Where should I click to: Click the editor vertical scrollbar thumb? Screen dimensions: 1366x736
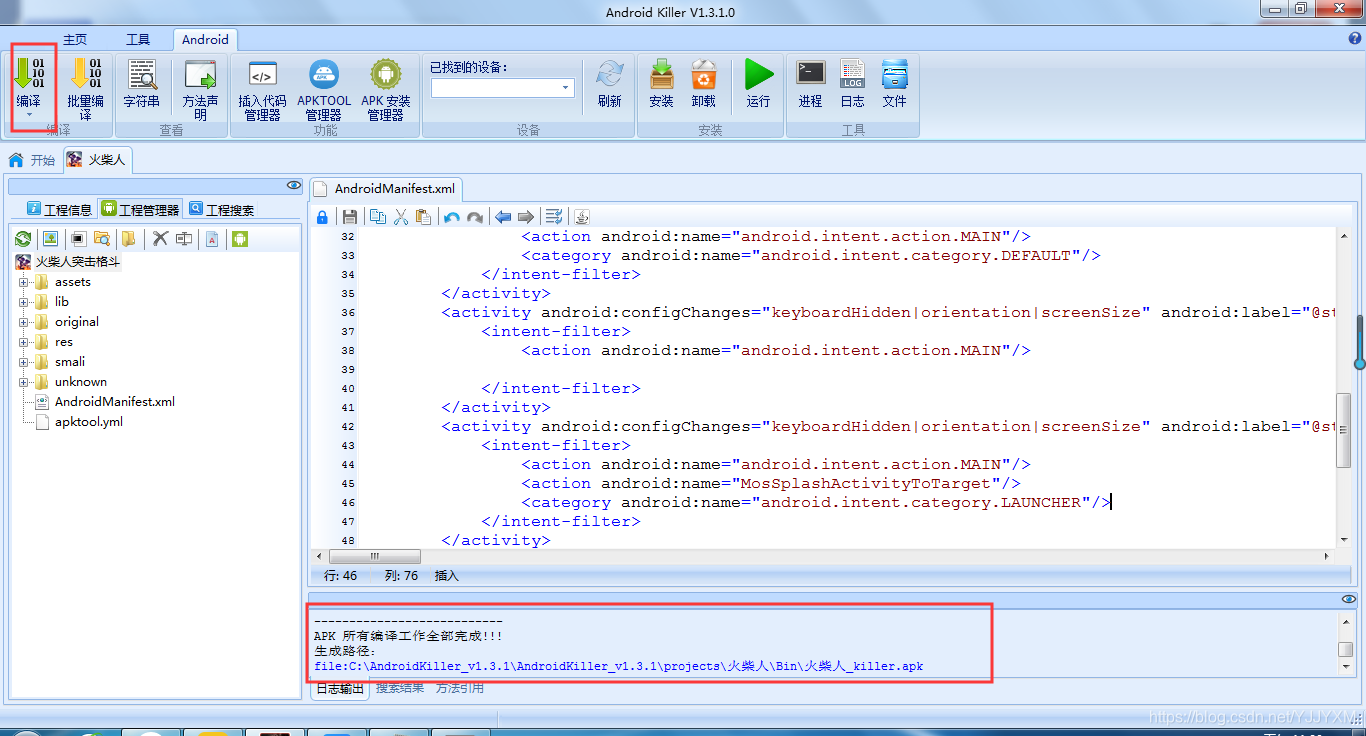1343,430
